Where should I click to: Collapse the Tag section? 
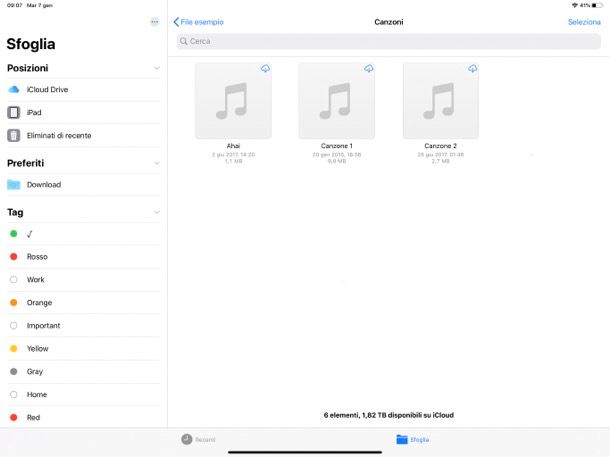coord(157,212)
